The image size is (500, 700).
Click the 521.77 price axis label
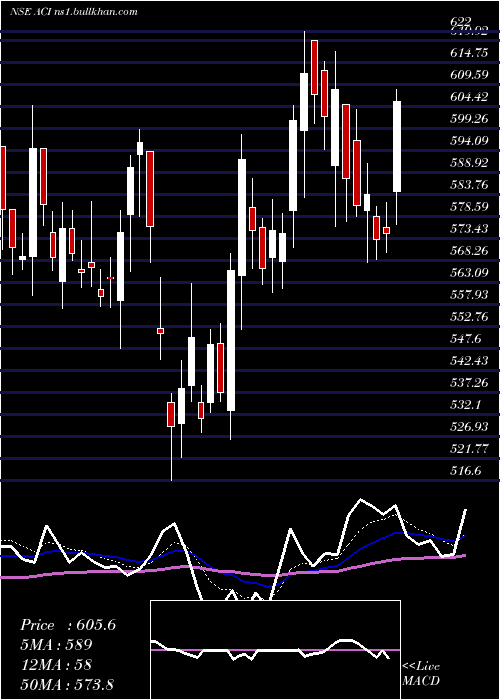point(469,449)
